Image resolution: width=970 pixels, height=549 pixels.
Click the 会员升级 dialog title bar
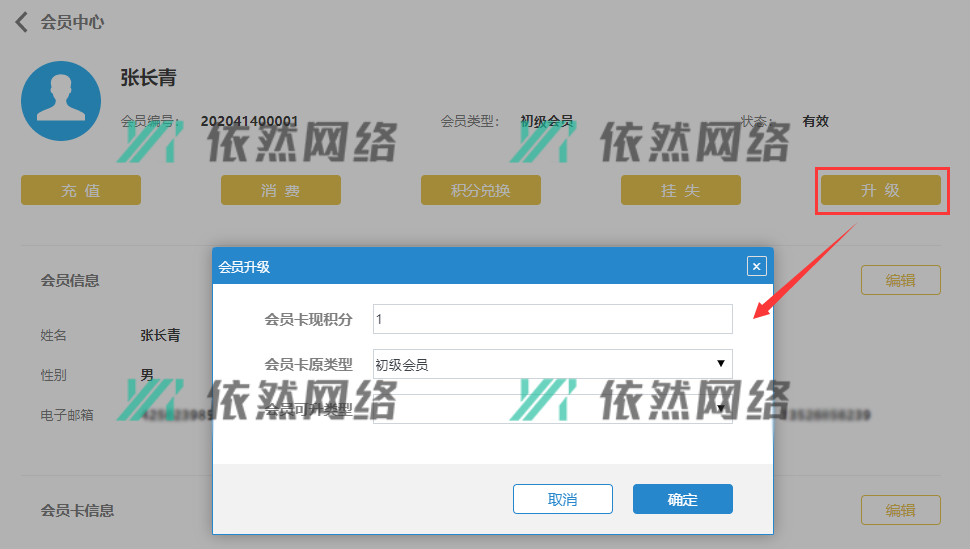pyautogui.click(x=480, y=266)
